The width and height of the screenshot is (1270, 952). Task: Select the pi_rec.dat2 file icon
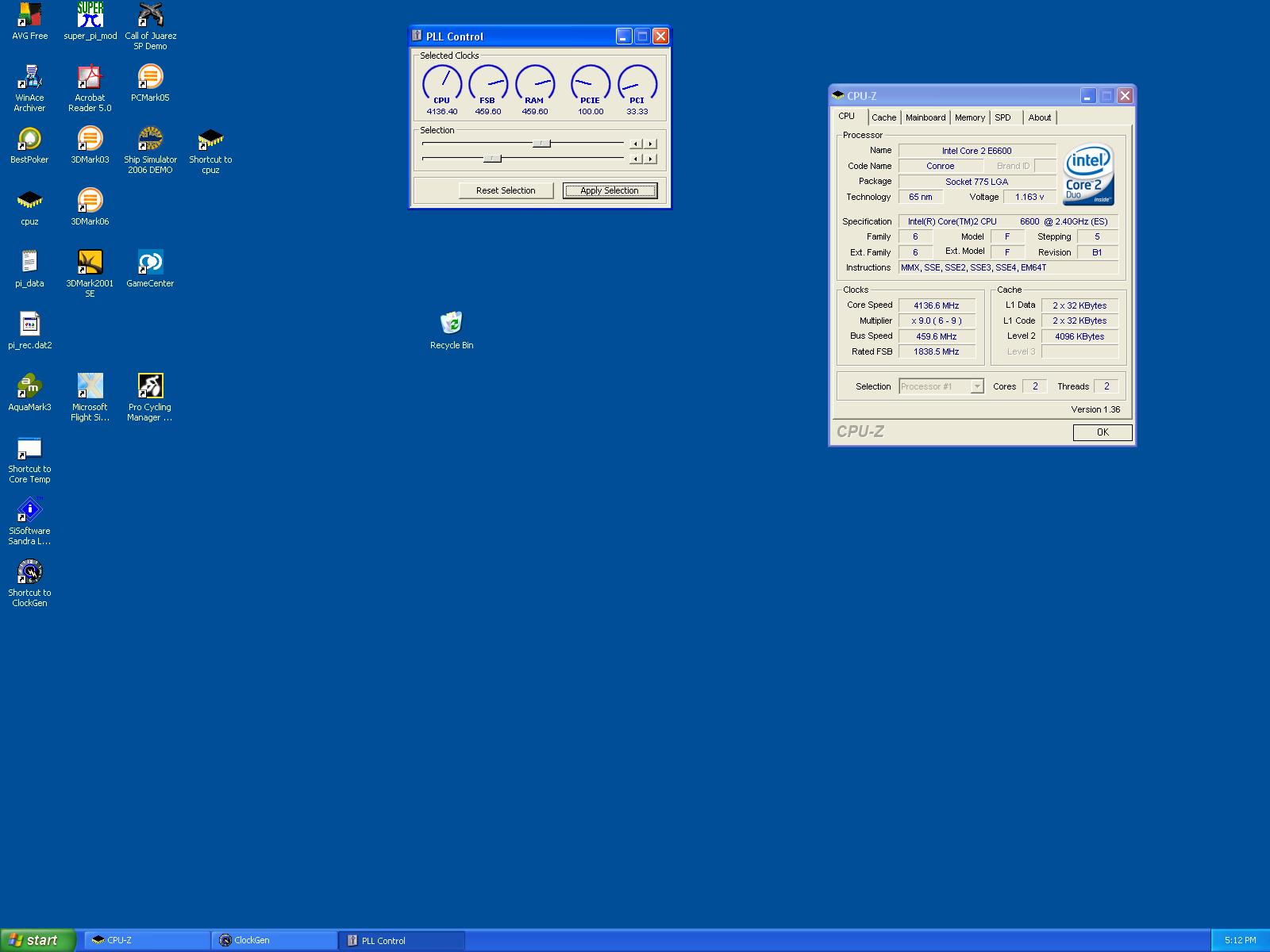(x=29, y=331)
